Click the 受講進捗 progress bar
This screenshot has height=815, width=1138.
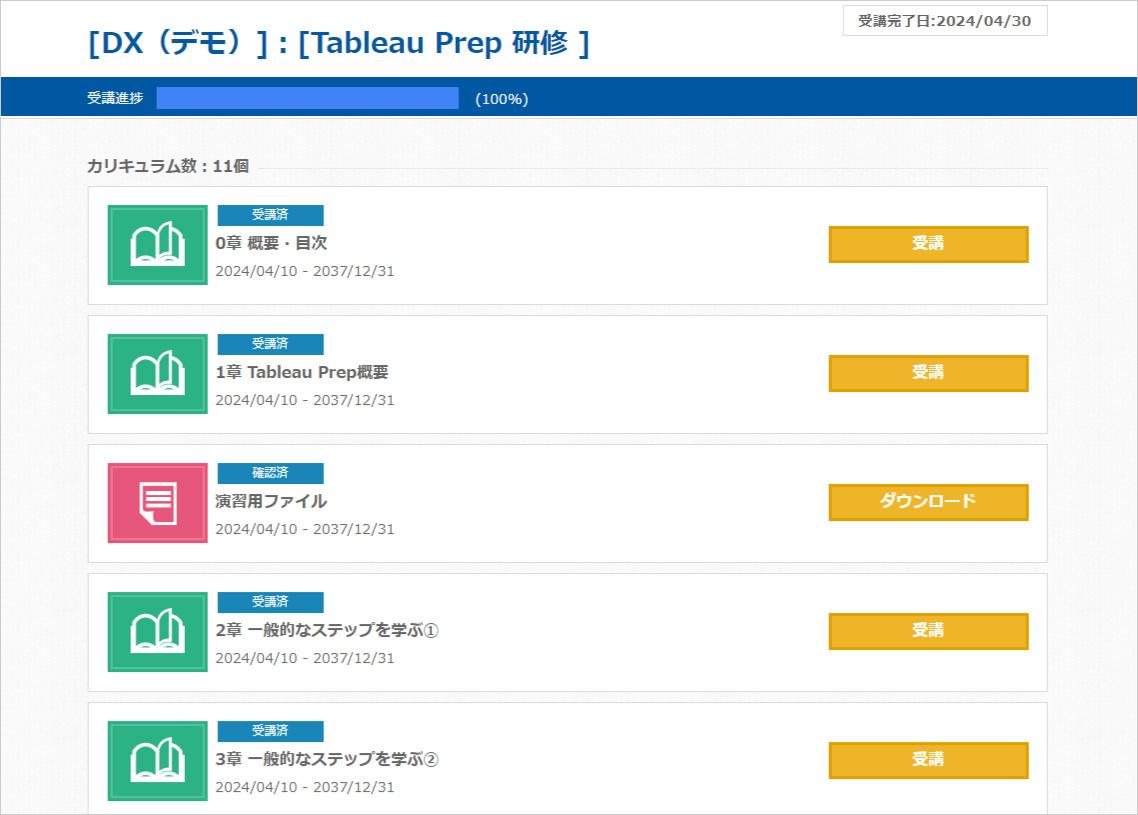click(305, 97)
